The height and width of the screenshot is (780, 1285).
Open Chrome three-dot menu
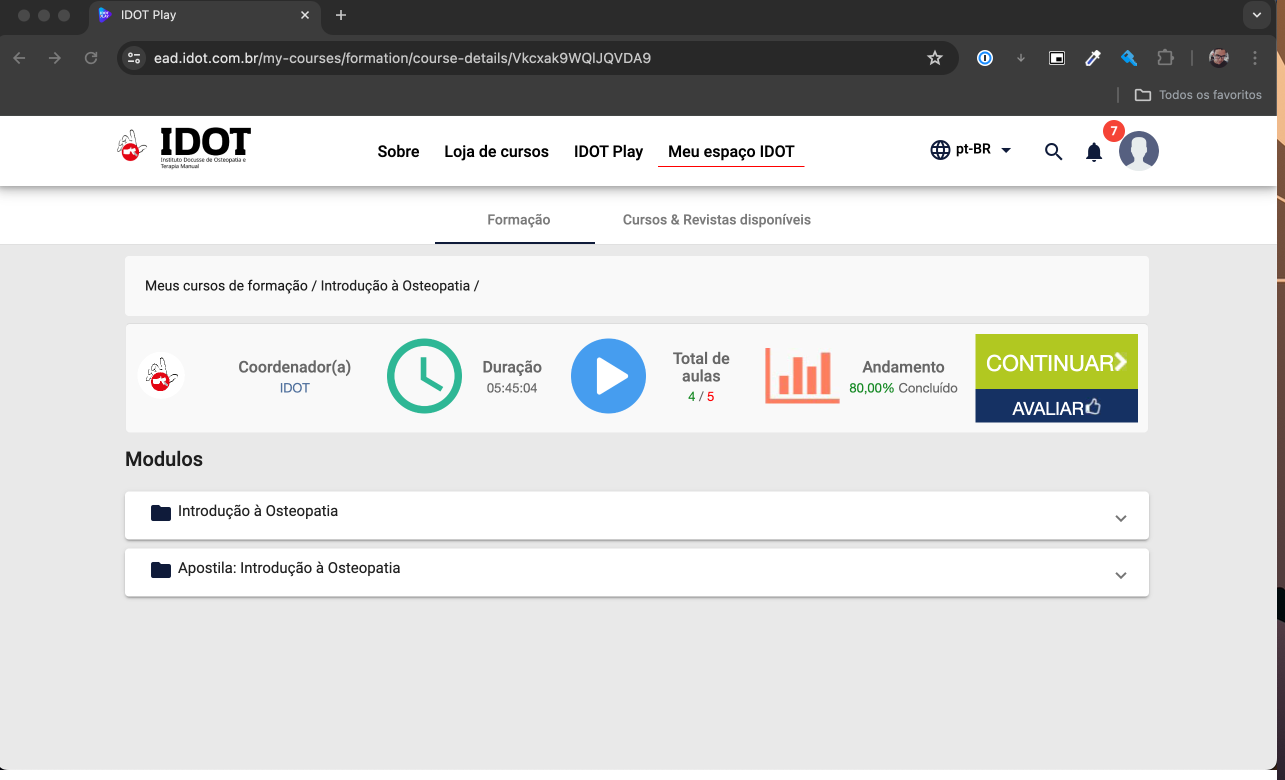[x=1255, y=58]
